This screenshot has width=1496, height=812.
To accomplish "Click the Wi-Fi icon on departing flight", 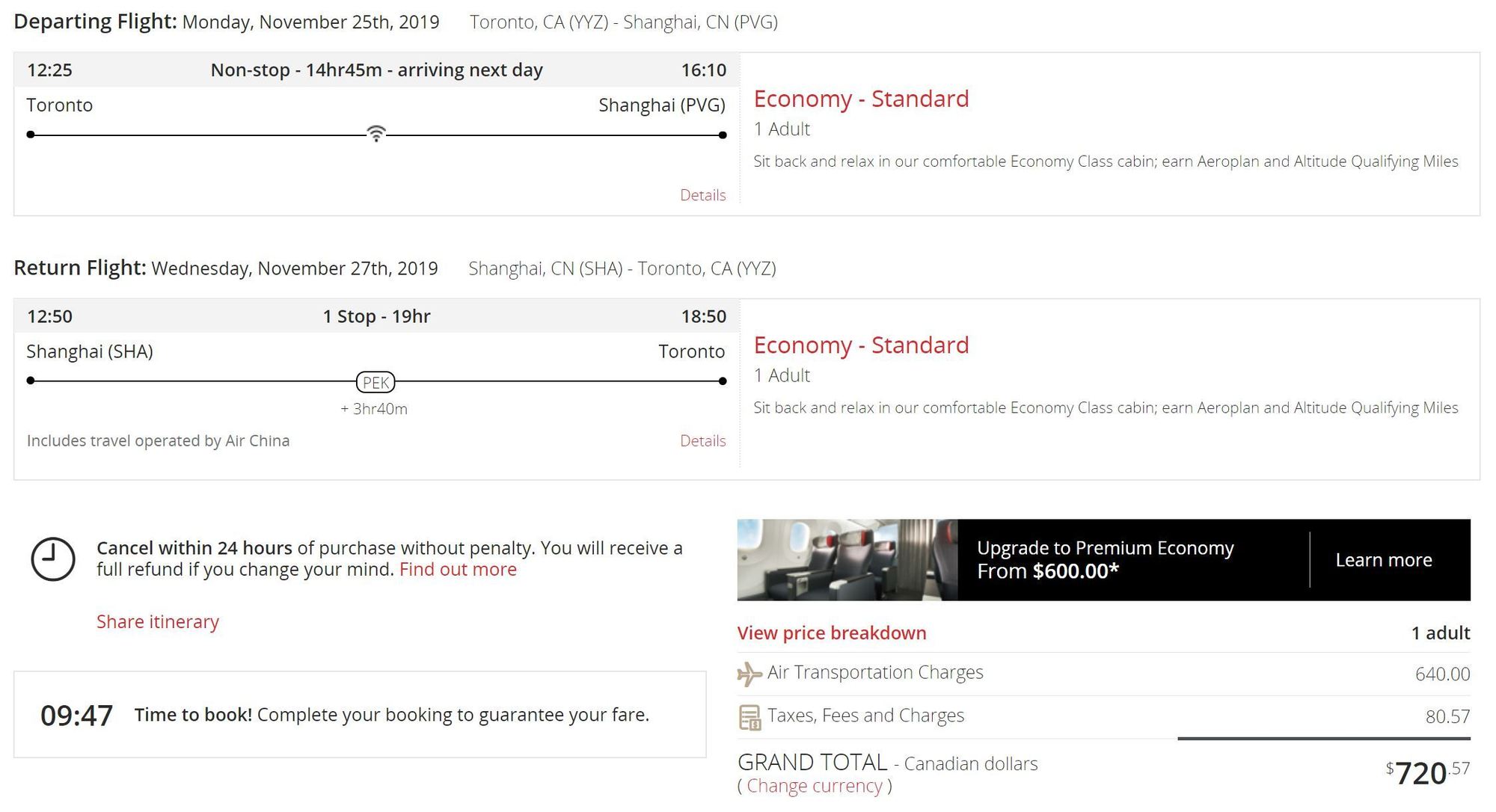I will [376, 134].
